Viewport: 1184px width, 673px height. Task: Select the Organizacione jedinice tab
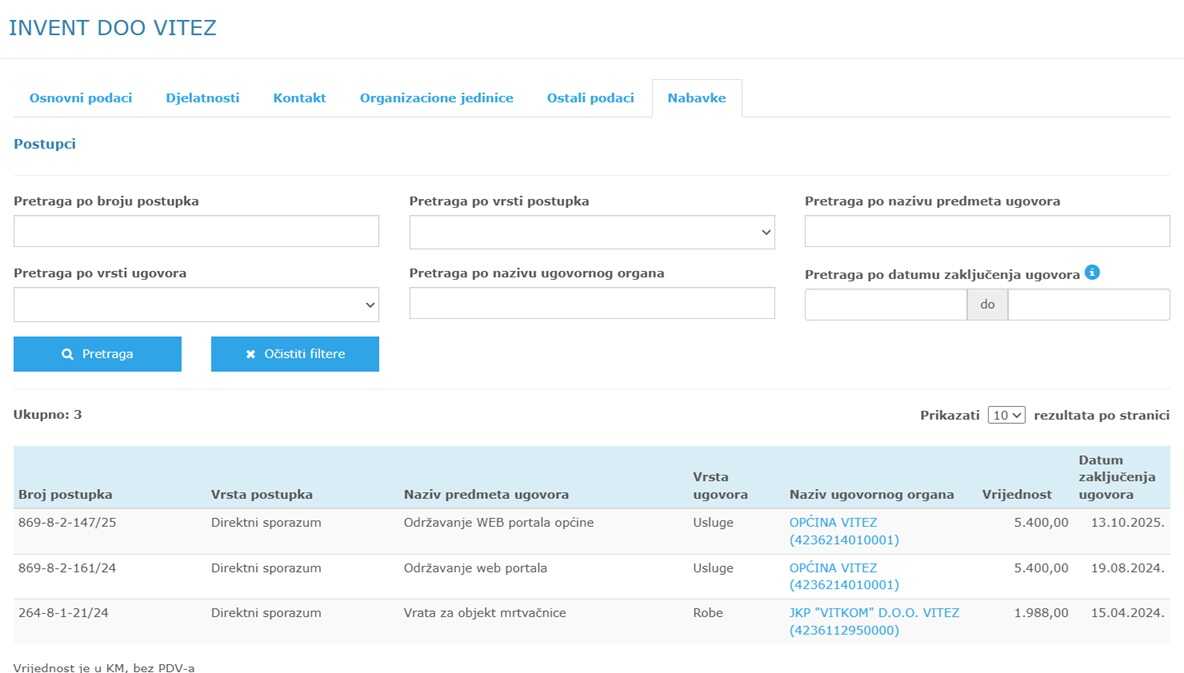[436, 98]
